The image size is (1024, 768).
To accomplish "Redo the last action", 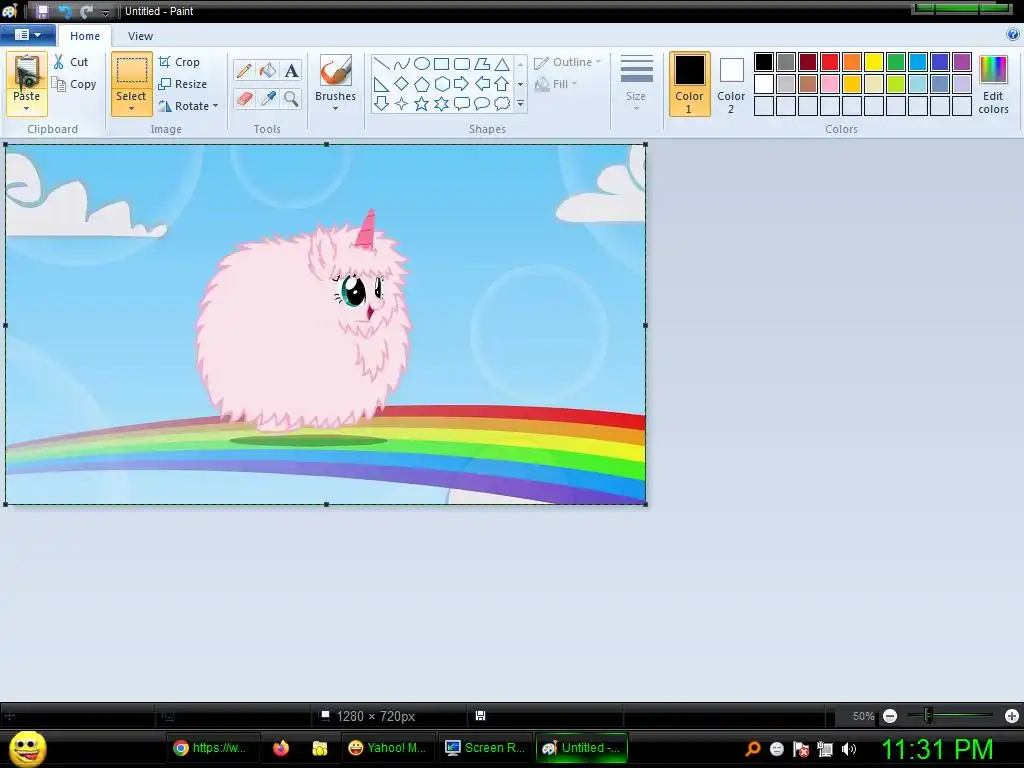I will [x=86, y=11].
